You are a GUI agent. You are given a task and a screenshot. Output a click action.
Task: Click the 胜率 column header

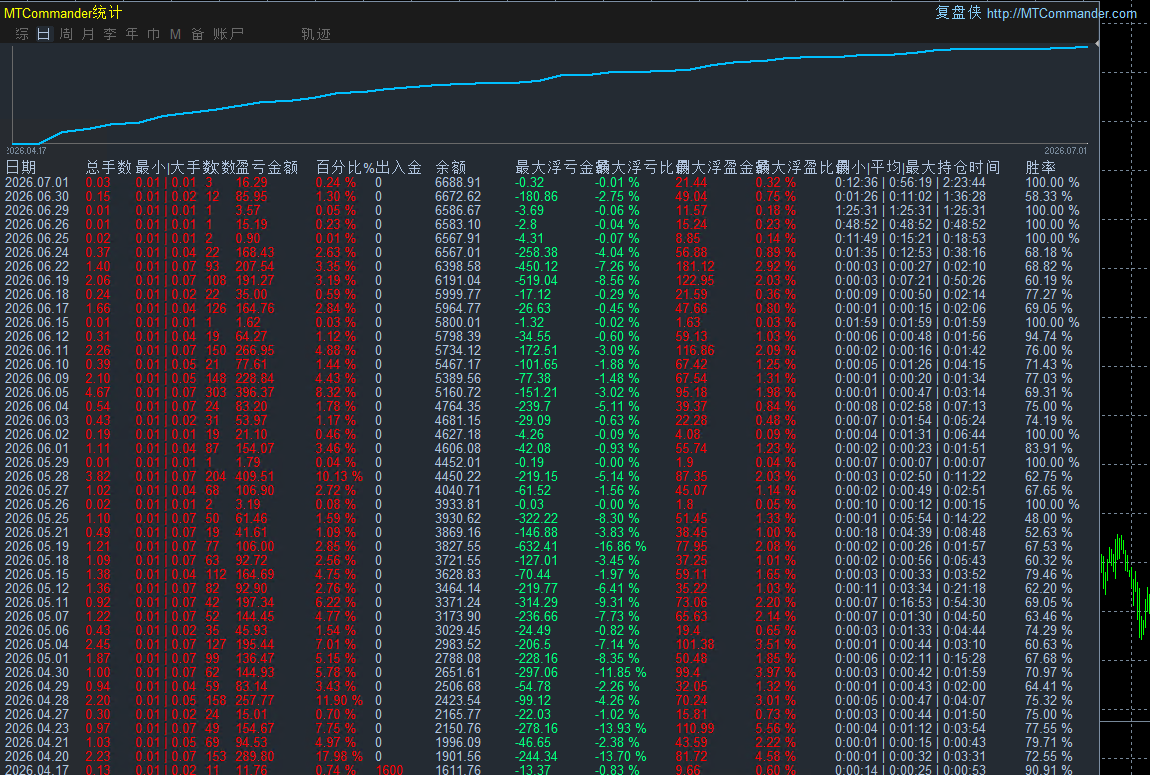point(1041,167)
